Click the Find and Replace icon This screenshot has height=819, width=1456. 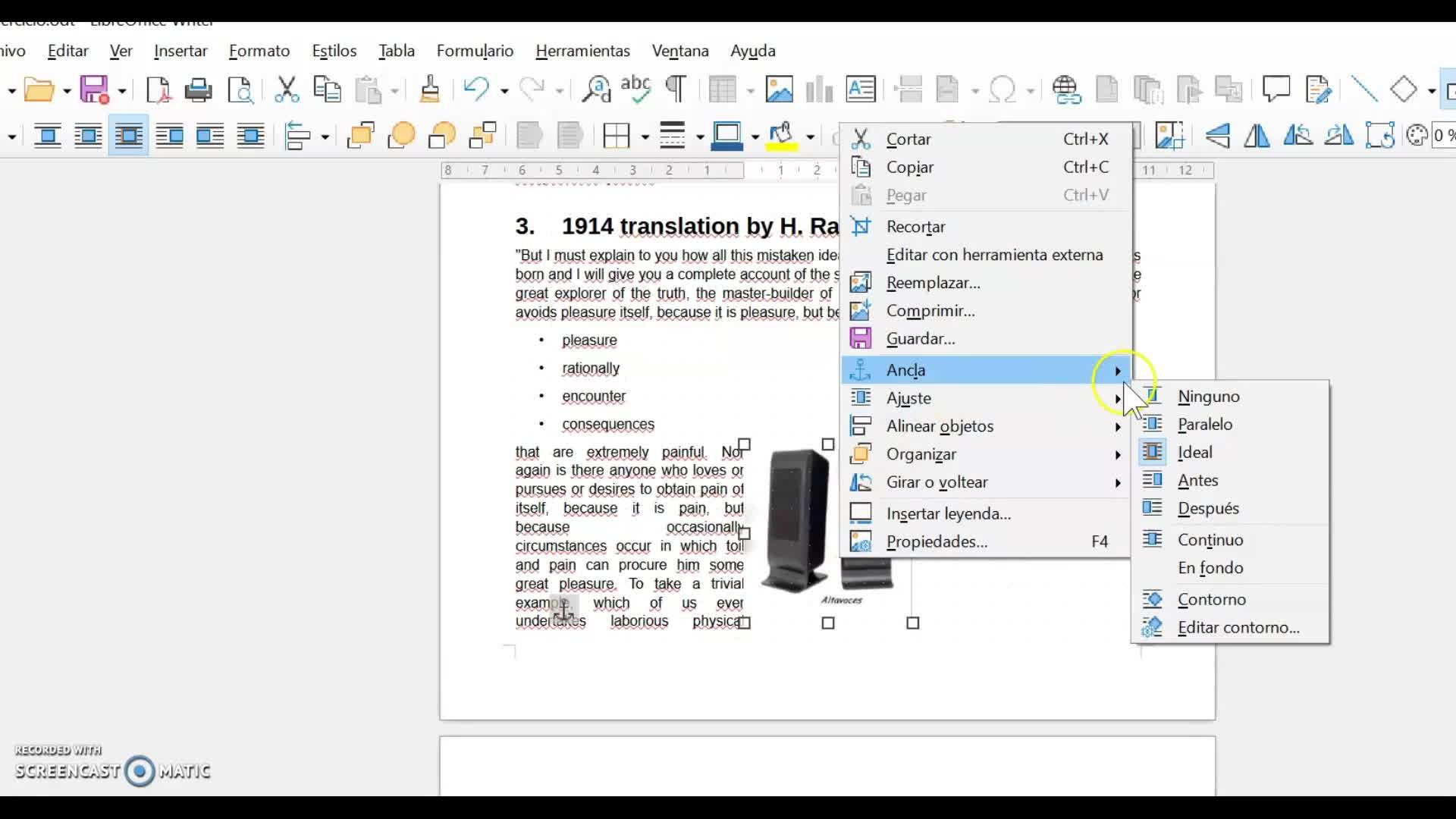[x=596, y=89]
